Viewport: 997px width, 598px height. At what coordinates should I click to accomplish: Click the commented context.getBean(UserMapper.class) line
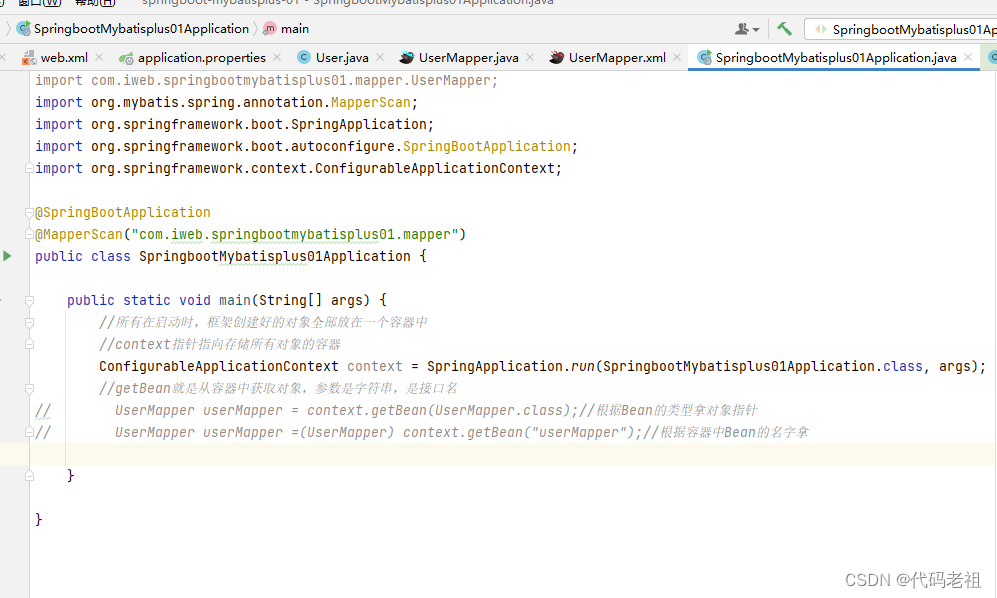(436, 410)
